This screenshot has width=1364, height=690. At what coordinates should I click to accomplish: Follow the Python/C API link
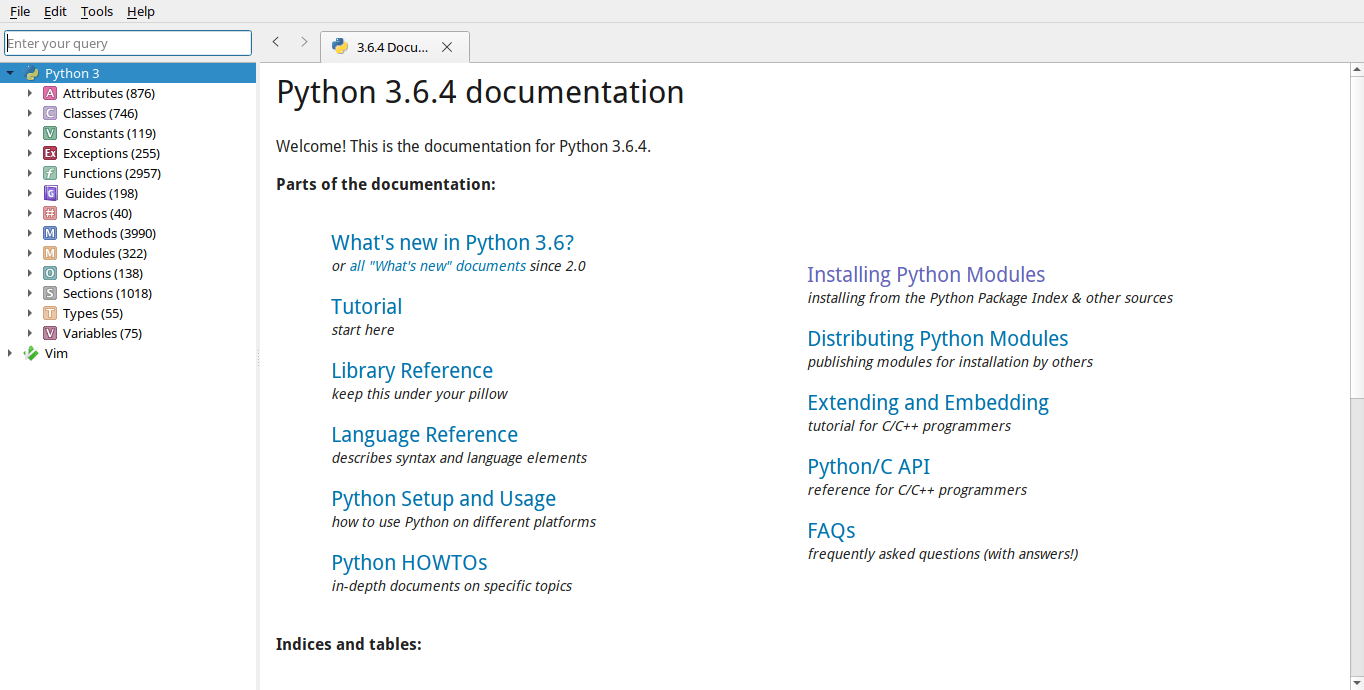click(x=868, y=466)
